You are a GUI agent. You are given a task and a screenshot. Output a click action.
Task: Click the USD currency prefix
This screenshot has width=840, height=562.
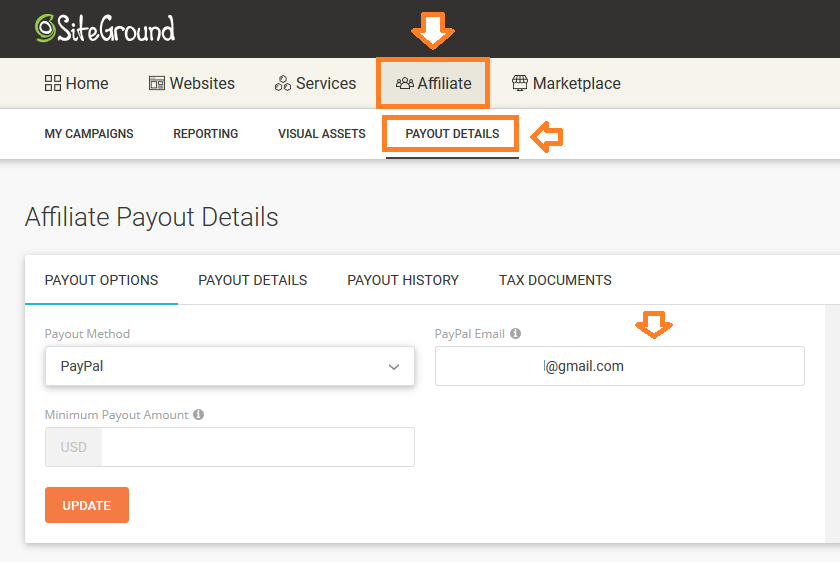pyautogui.click(x=73, y=447)
